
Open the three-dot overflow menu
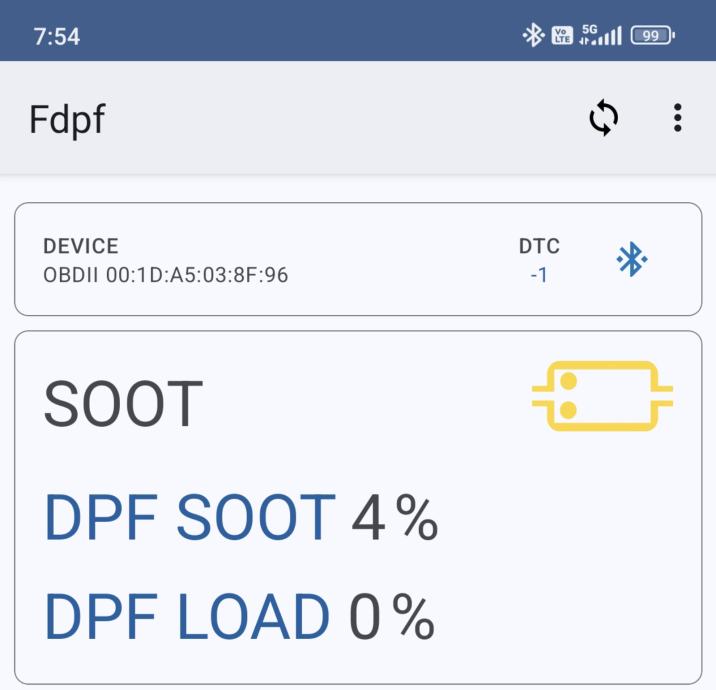coord(677,118)
